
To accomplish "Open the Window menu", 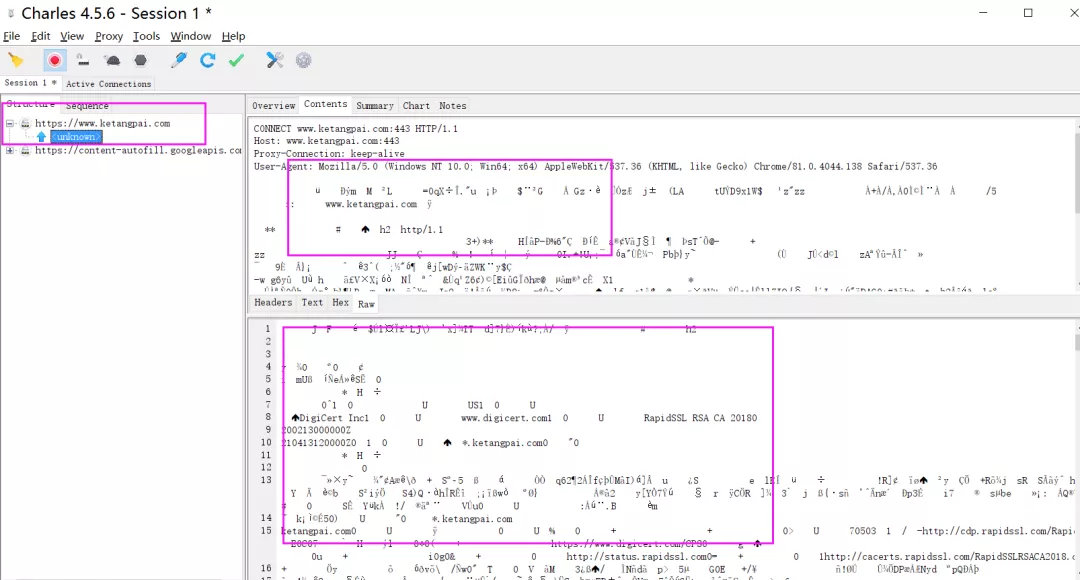I will click(191, 36).
